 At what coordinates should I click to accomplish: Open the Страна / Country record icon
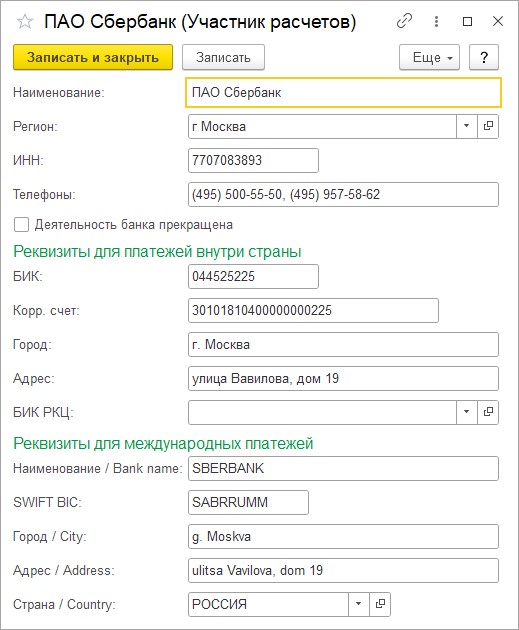tap(380, 604)
